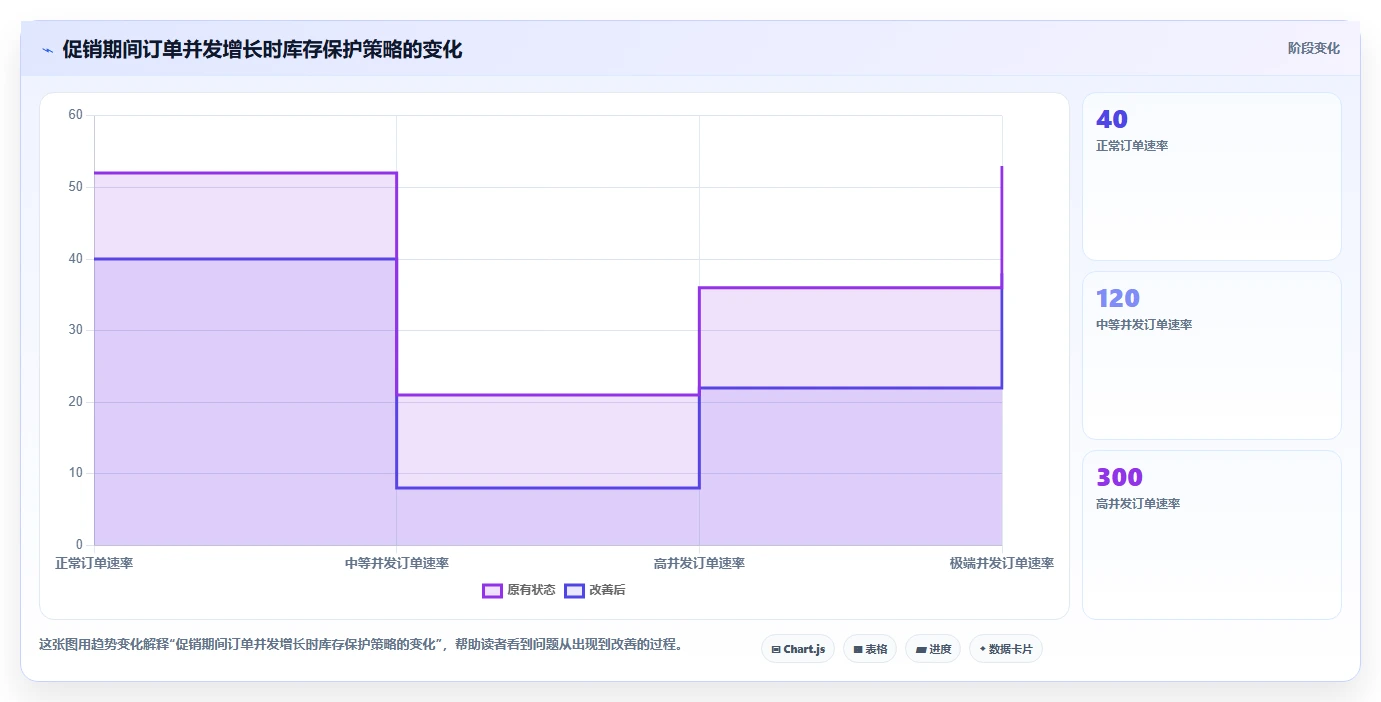Image resolution: width=1381 pixels, height=702 pixels.
Task: Click the y-axis value 30
Action: tap(76, 330)
